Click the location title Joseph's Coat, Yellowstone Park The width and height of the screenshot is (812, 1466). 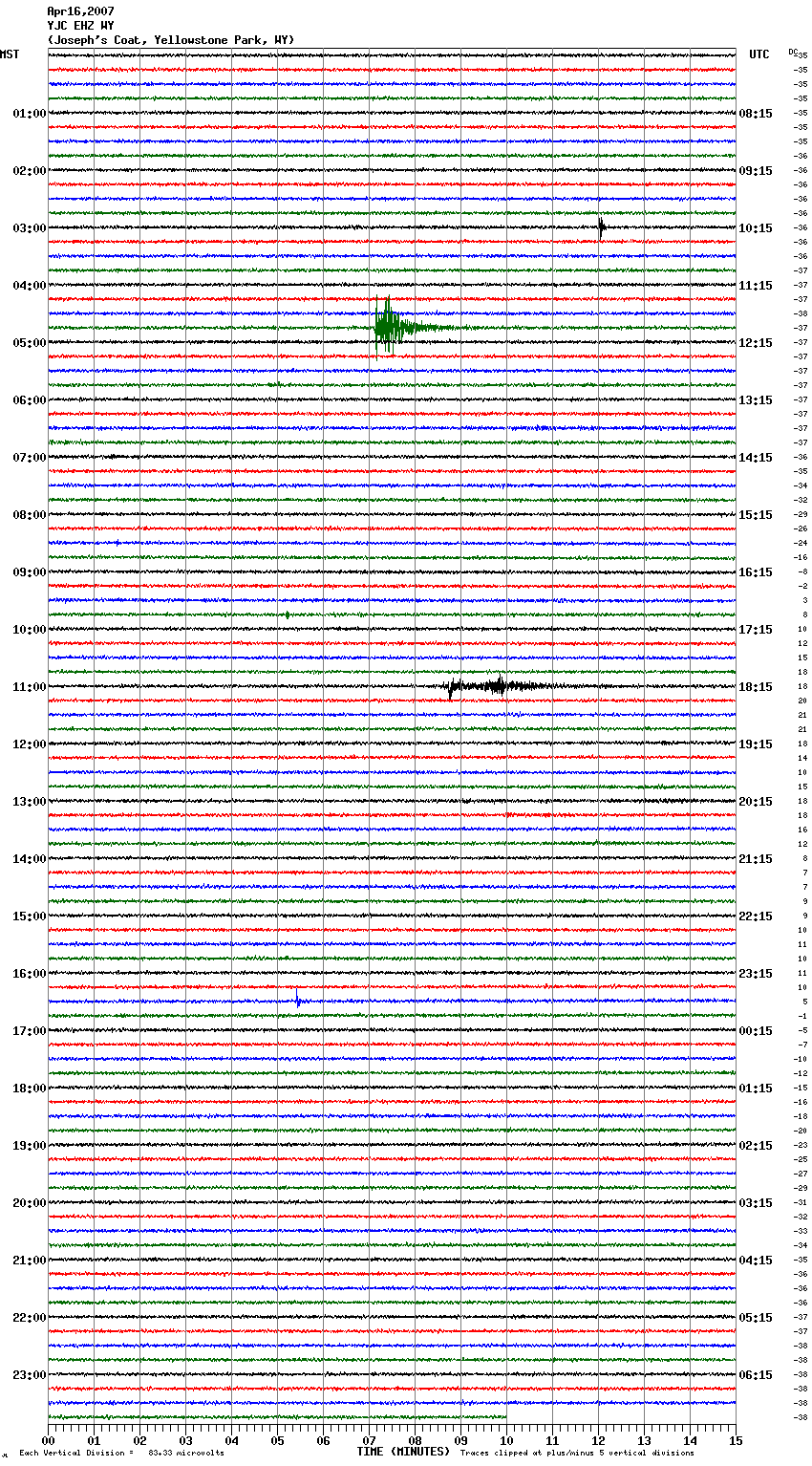[171, 40]
